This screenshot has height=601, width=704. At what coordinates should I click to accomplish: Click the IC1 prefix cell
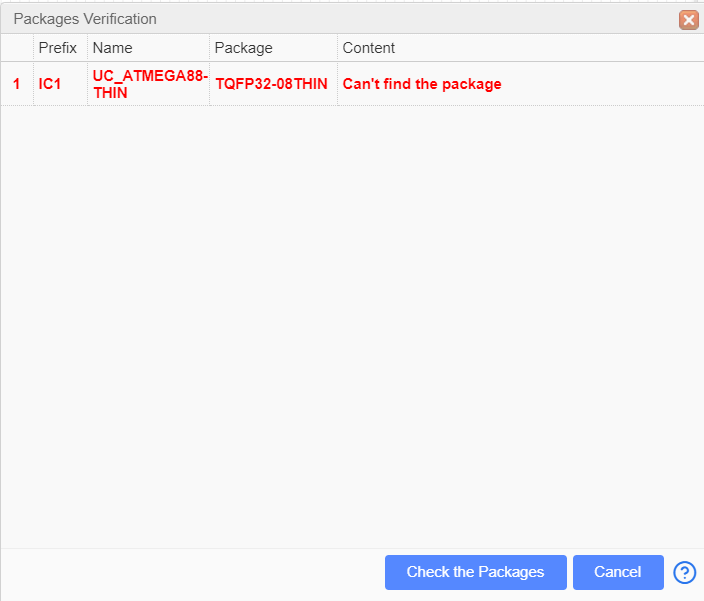pyautogui.click(x=50, y=84)
